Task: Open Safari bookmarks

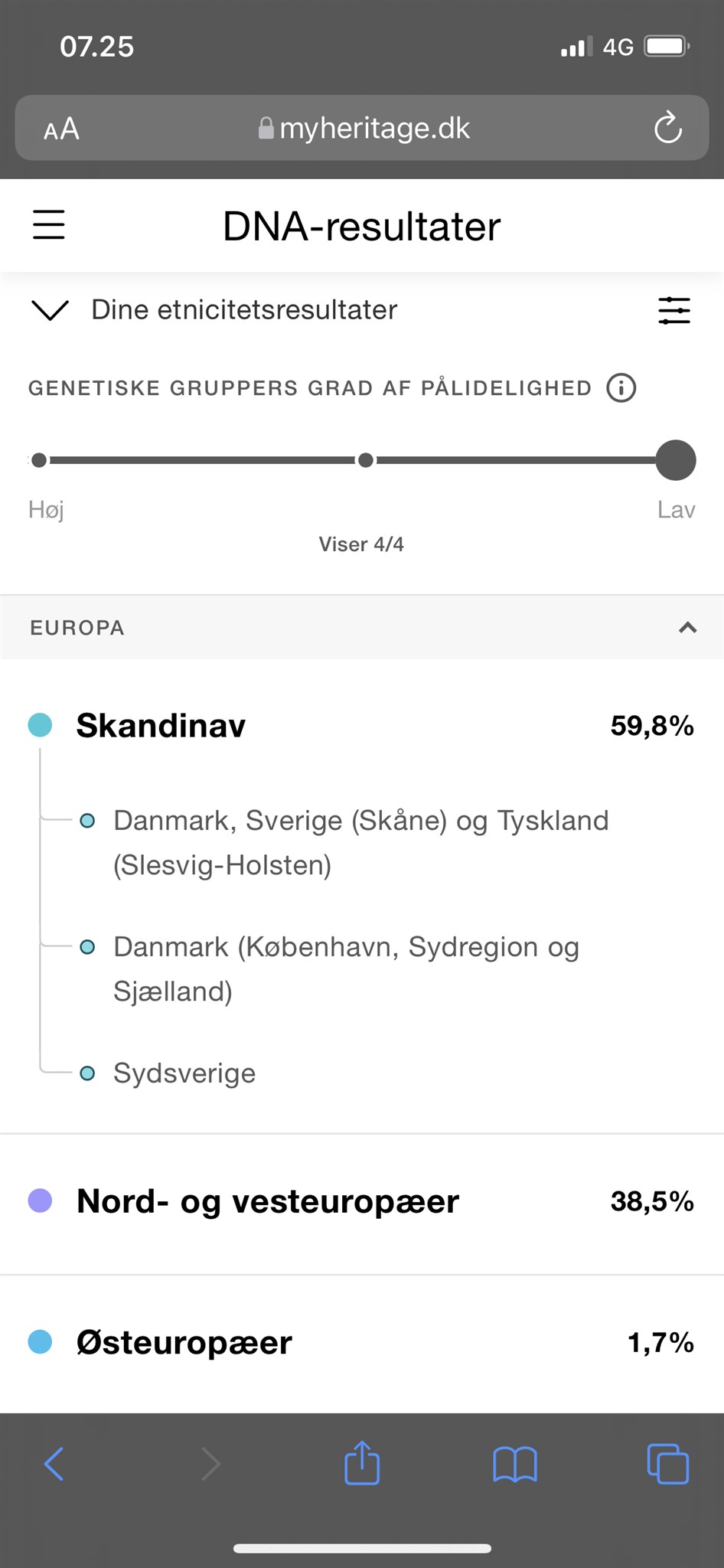Action: click(515, 1464)
